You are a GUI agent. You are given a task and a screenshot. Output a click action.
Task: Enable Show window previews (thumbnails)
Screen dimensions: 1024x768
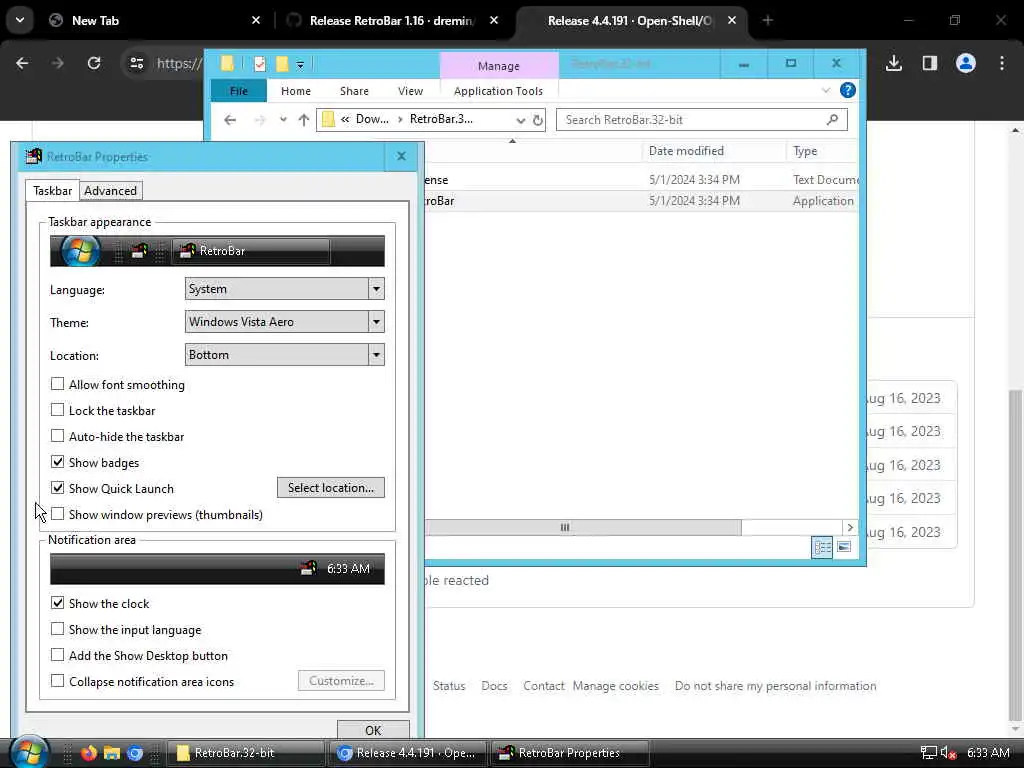point(57,514)
